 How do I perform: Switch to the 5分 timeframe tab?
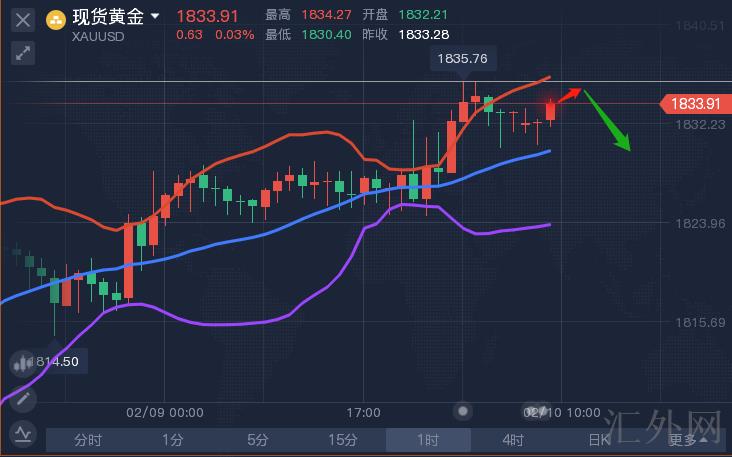point(258,440)
